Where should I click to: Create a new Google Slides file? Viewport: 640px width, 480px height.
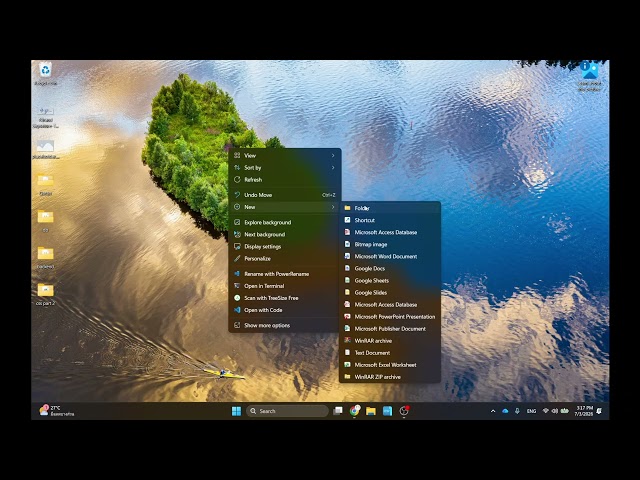pyautogui.click(x=390, y=293)
